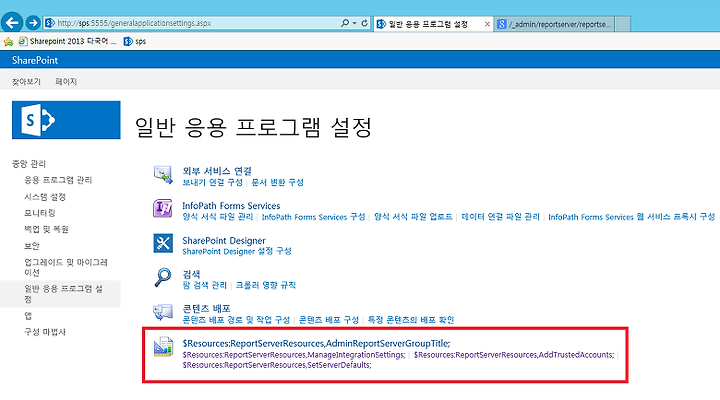Viewport: 720px width, 400px height.
Task: Click the SharePoint Designer section icon
Action: point(163,243)
